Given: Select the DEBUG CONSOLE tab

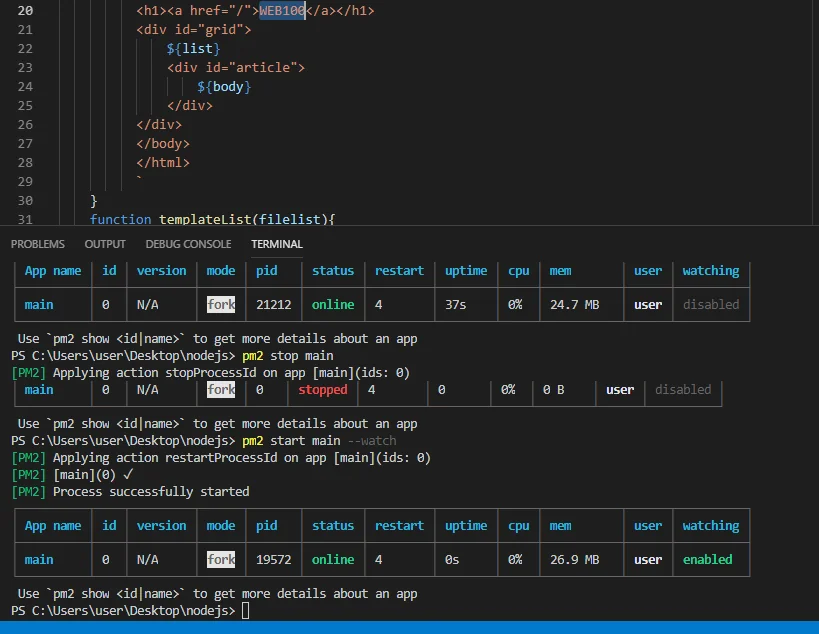Looking at the screenshot, I should point(188,244).
